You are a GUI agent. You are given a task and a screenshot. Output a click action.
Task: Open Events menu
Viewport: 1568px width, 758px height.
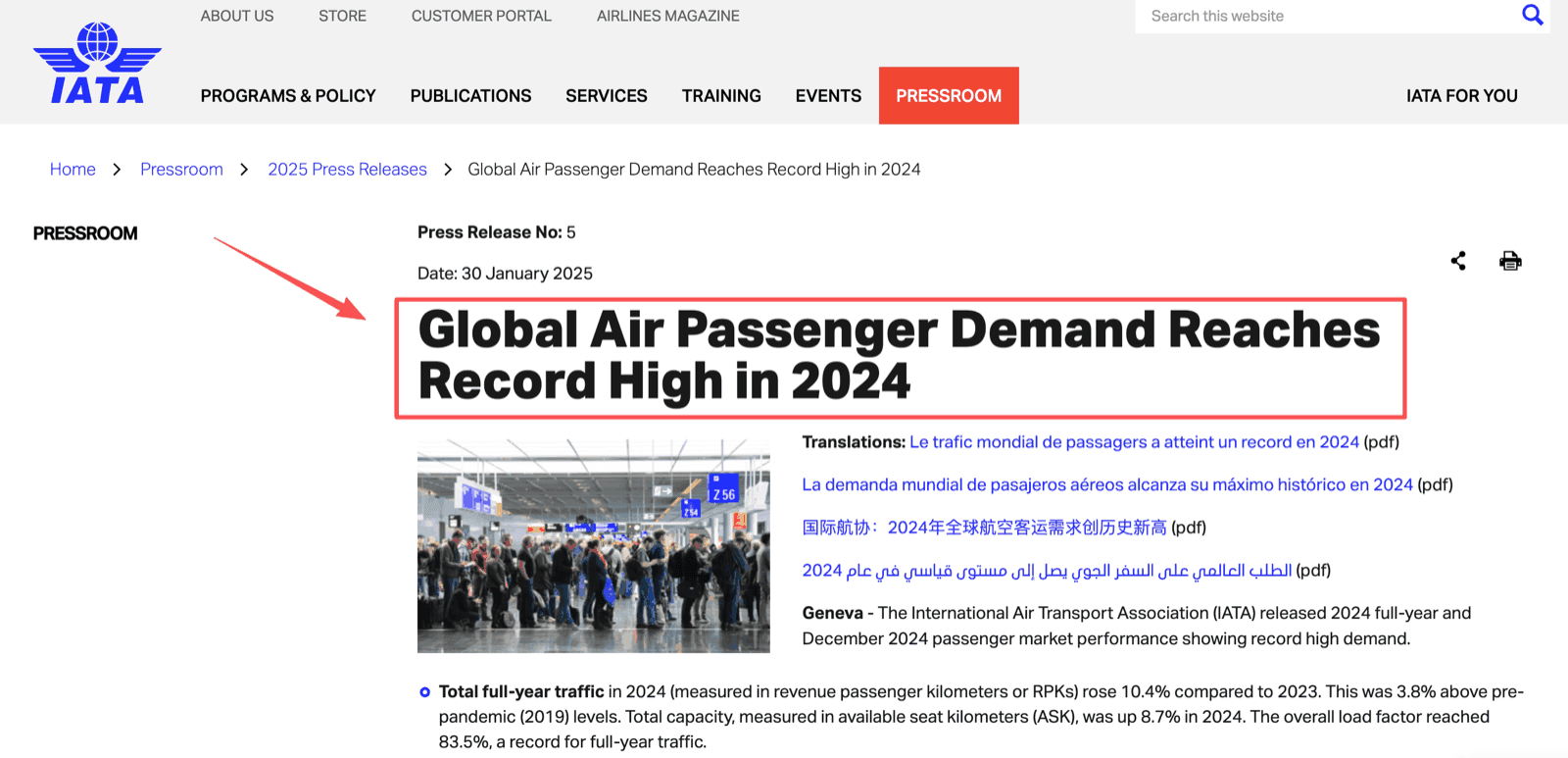coord(828,96)
